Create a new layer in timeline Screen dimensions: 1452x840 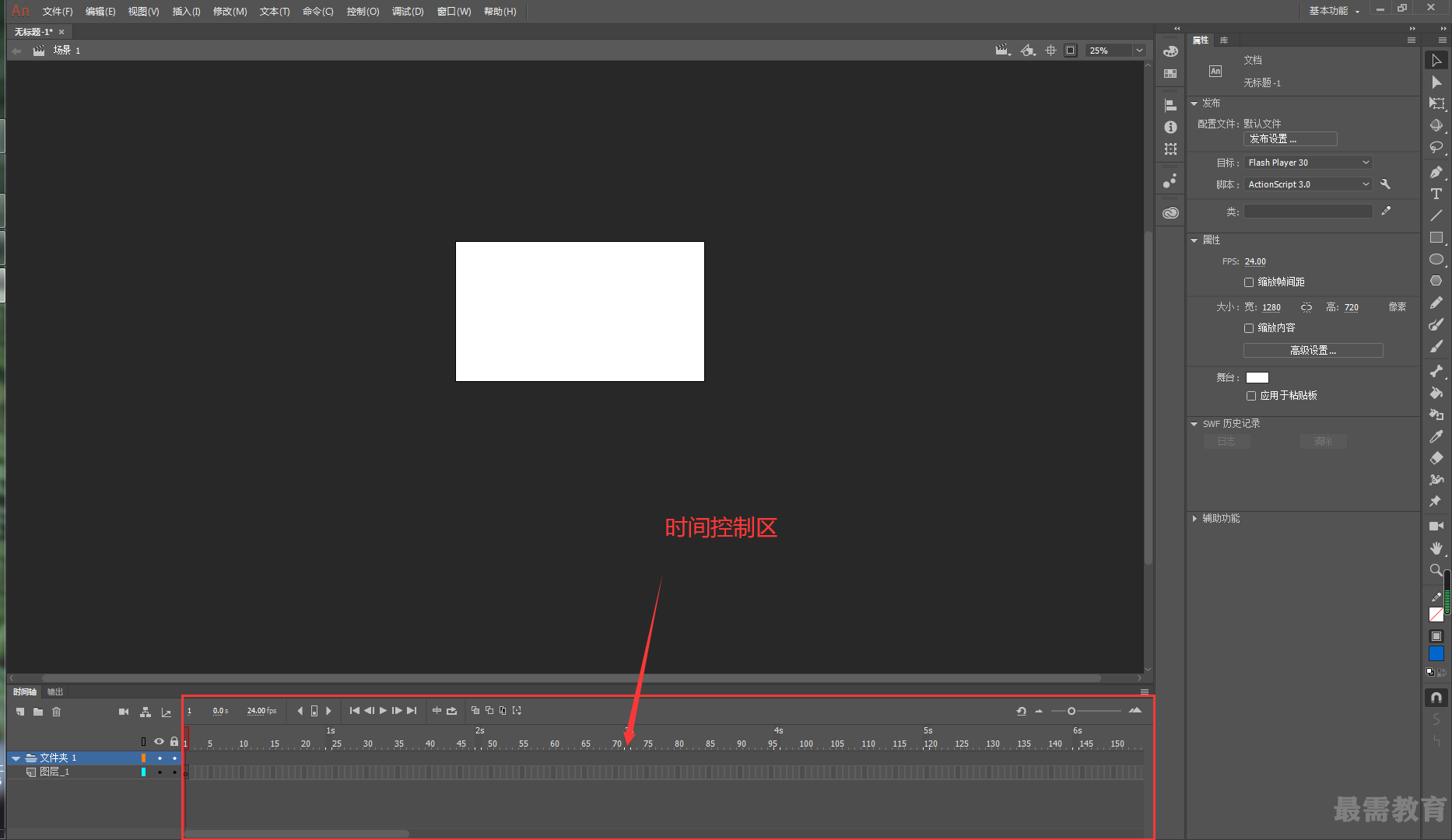coord(20,712)
